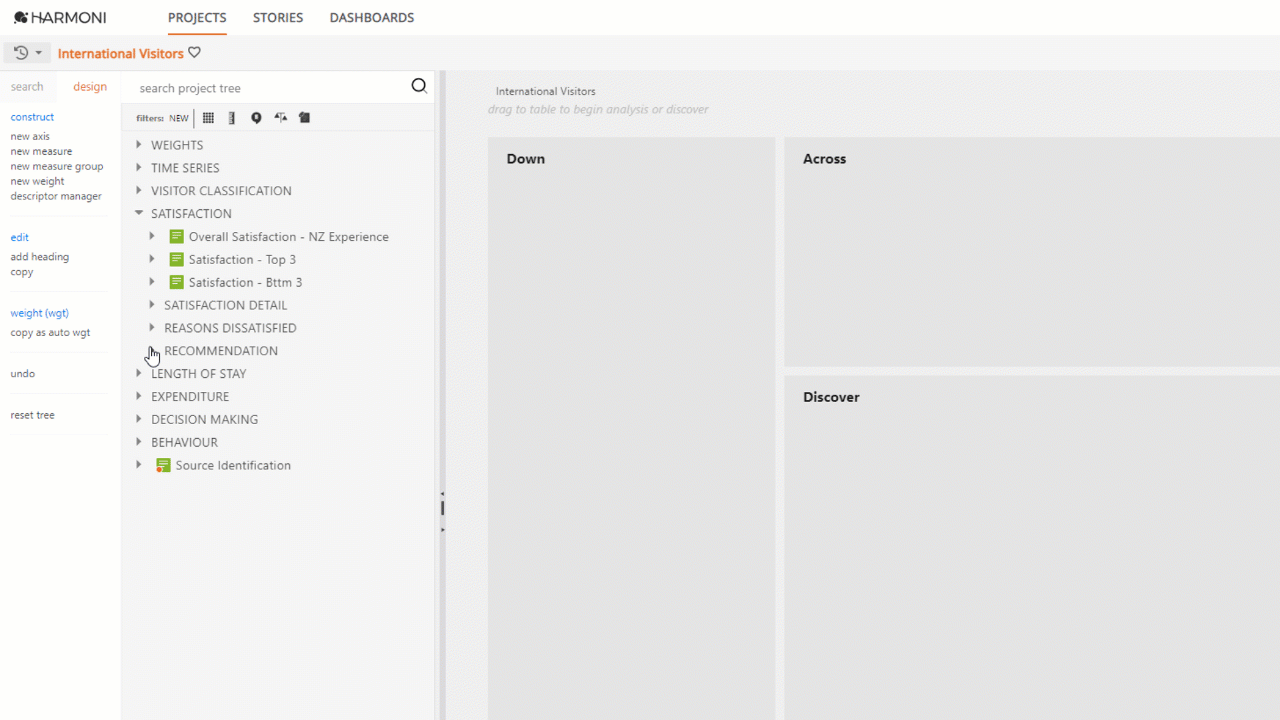Click copy under edit section
1280x720 pixels.
22,272
